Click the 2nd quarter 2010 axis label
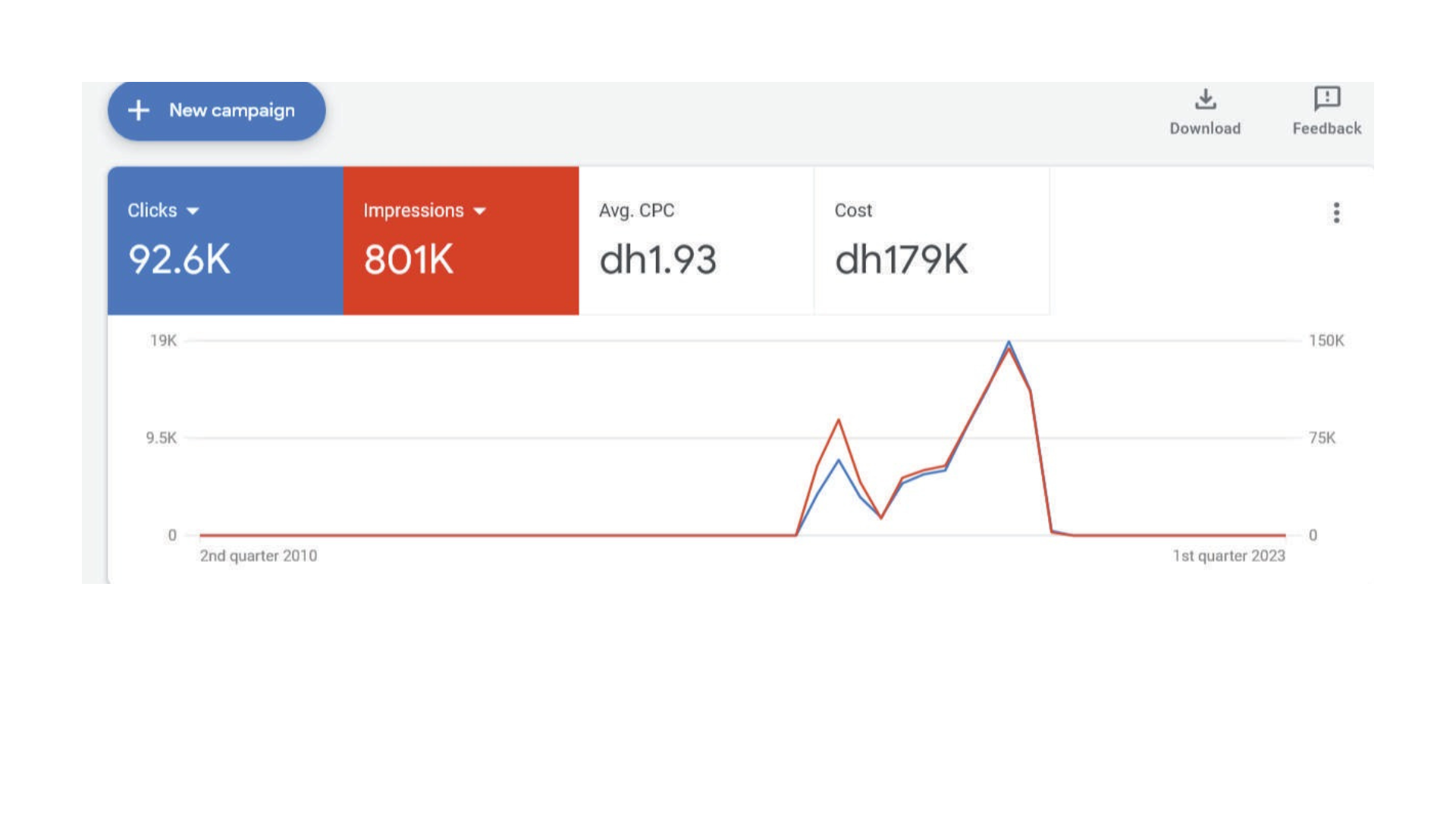The image size is (1456, 819). tap(259, 556)
